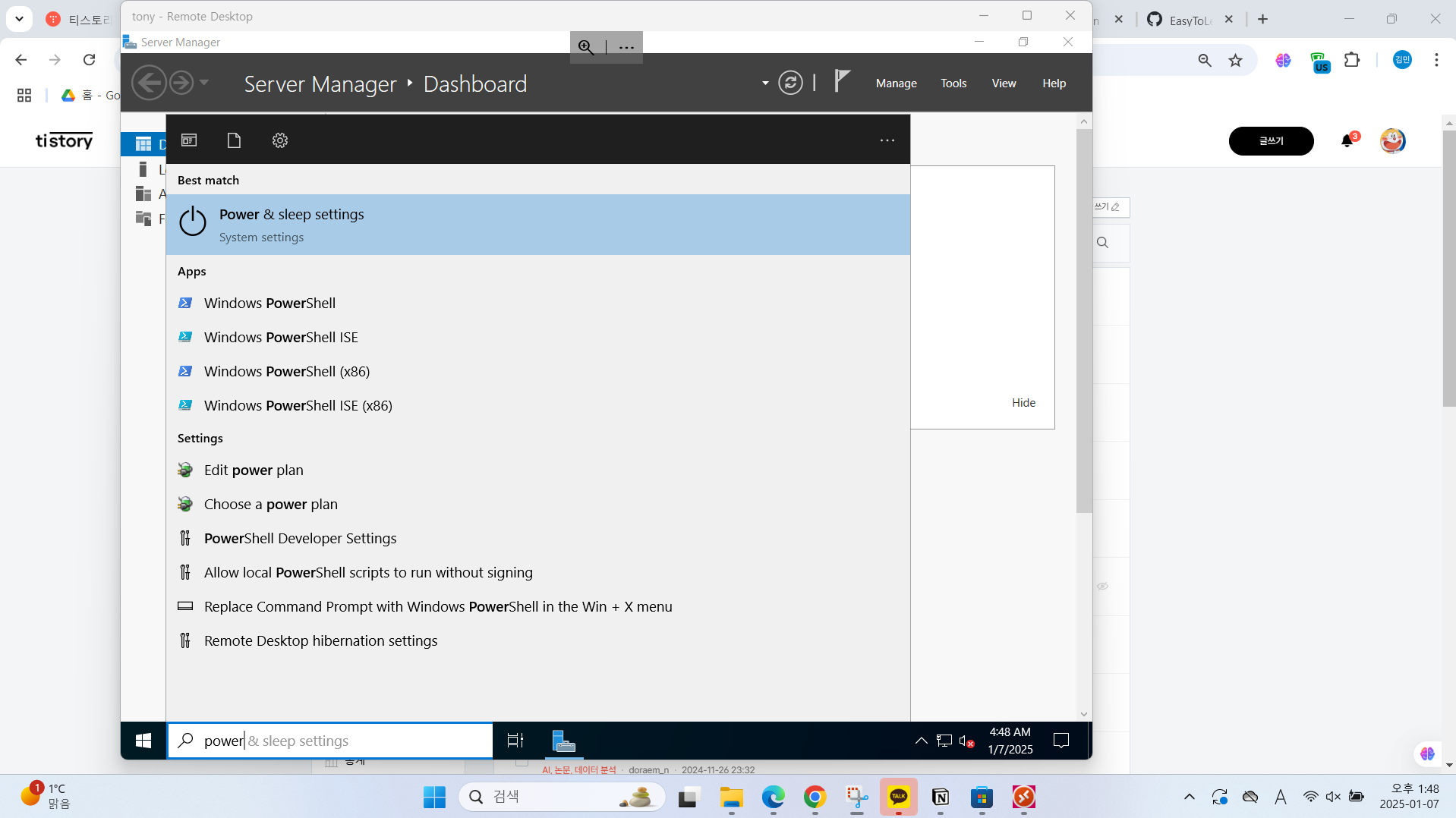Click host taskbar 검색 search box
The image size is (1456, 818).
click(x=562, y=797)
